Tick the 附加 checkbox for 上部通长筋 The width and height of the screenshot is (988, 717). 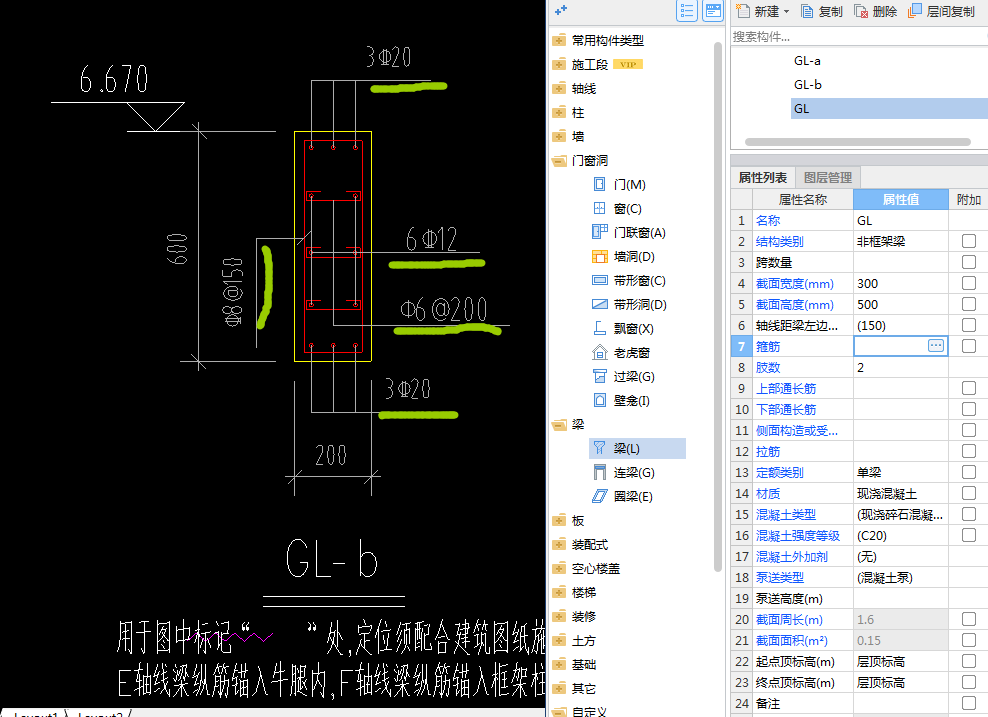(x=969, y=388)
